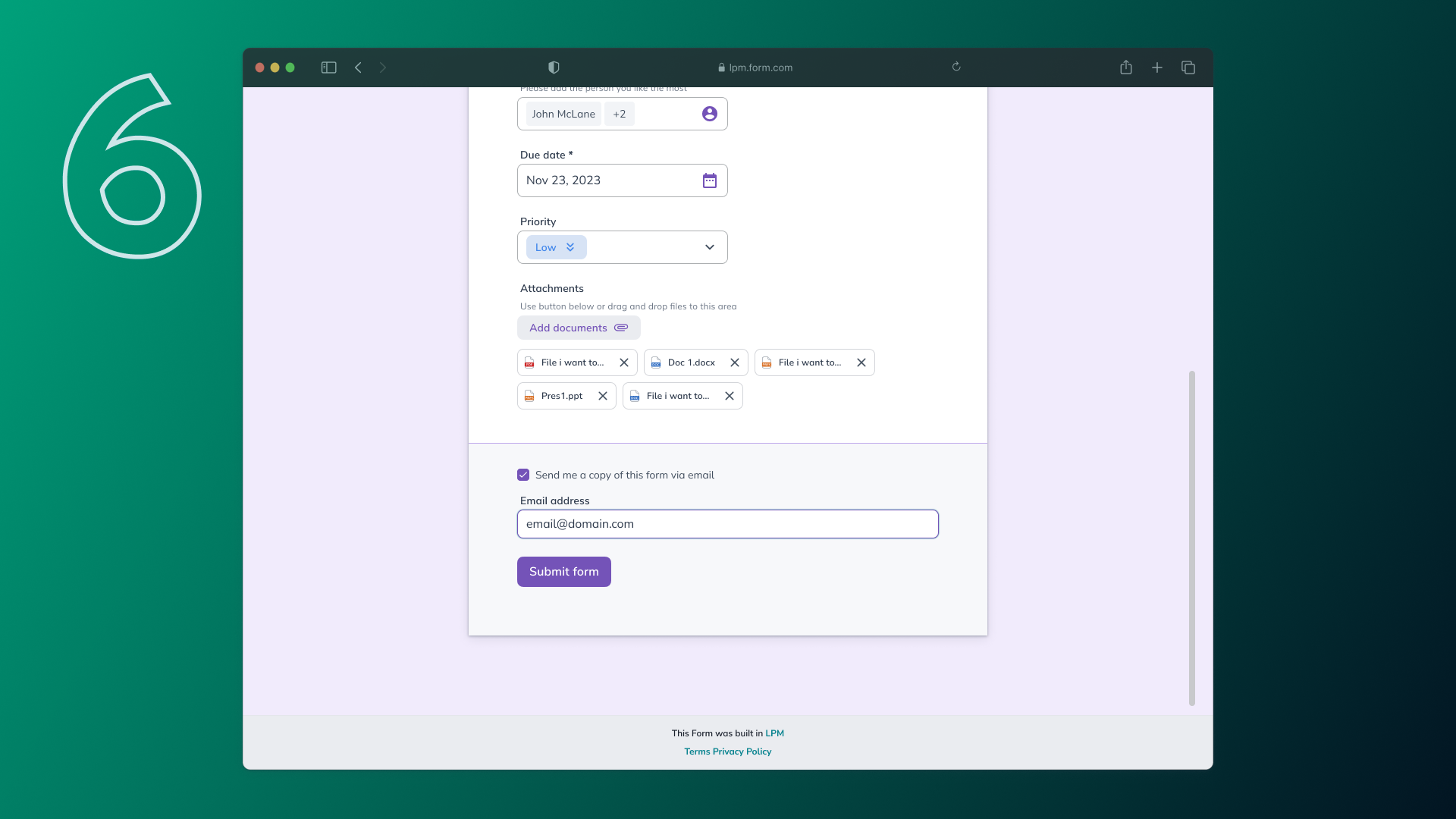Click the Nov 23, 2023 date field
This screenshot has height=819, width=1456.
(623, 180)
